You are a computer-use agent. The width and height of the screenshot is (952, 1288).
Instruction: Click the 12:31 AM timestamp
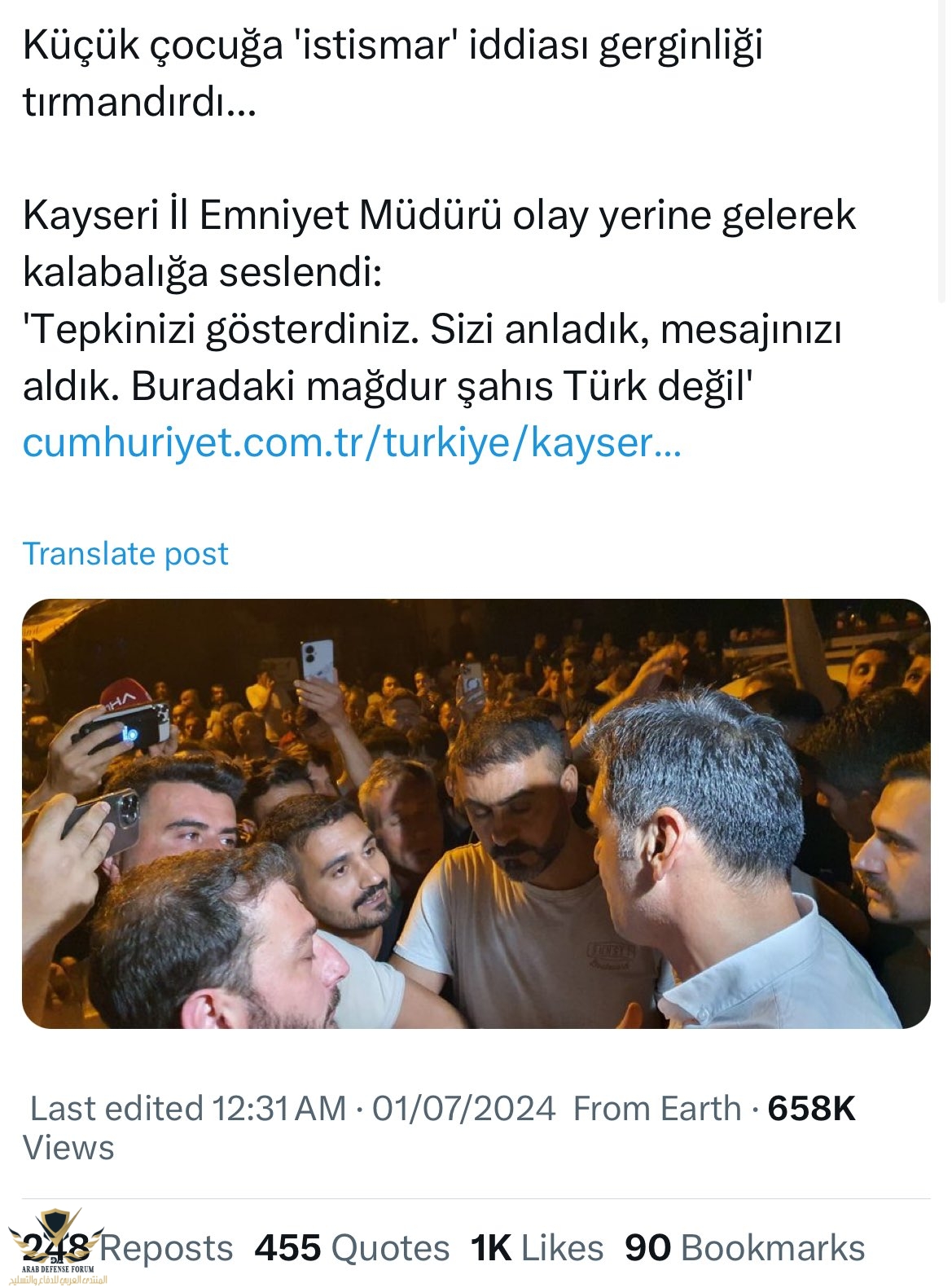tap(279, 1109)
